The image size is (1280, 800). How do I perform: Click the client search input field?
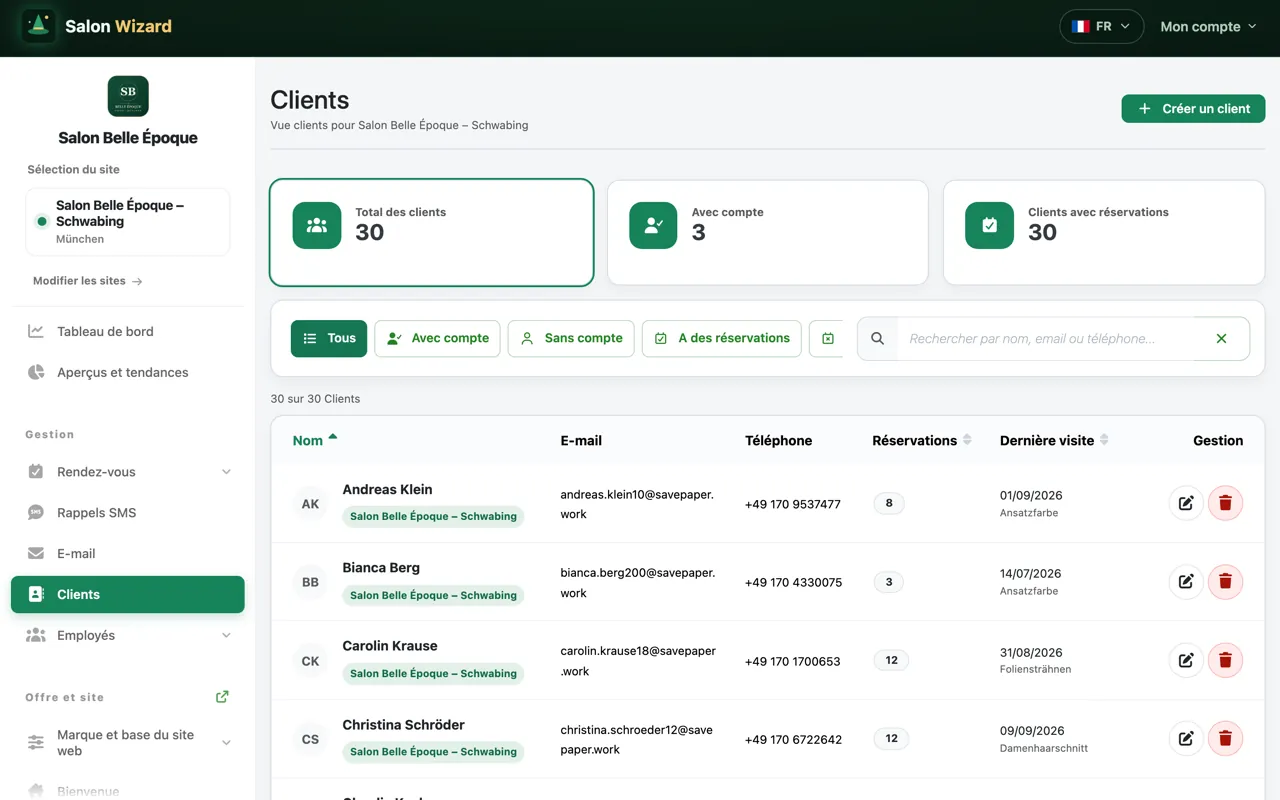[1045, 338]
